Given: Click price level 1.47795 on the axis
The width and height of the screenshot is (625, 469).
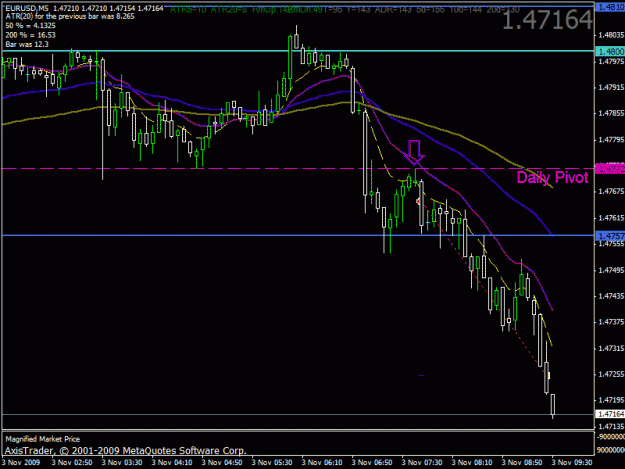Looking at the screenshot, I should tap(611, 140).
